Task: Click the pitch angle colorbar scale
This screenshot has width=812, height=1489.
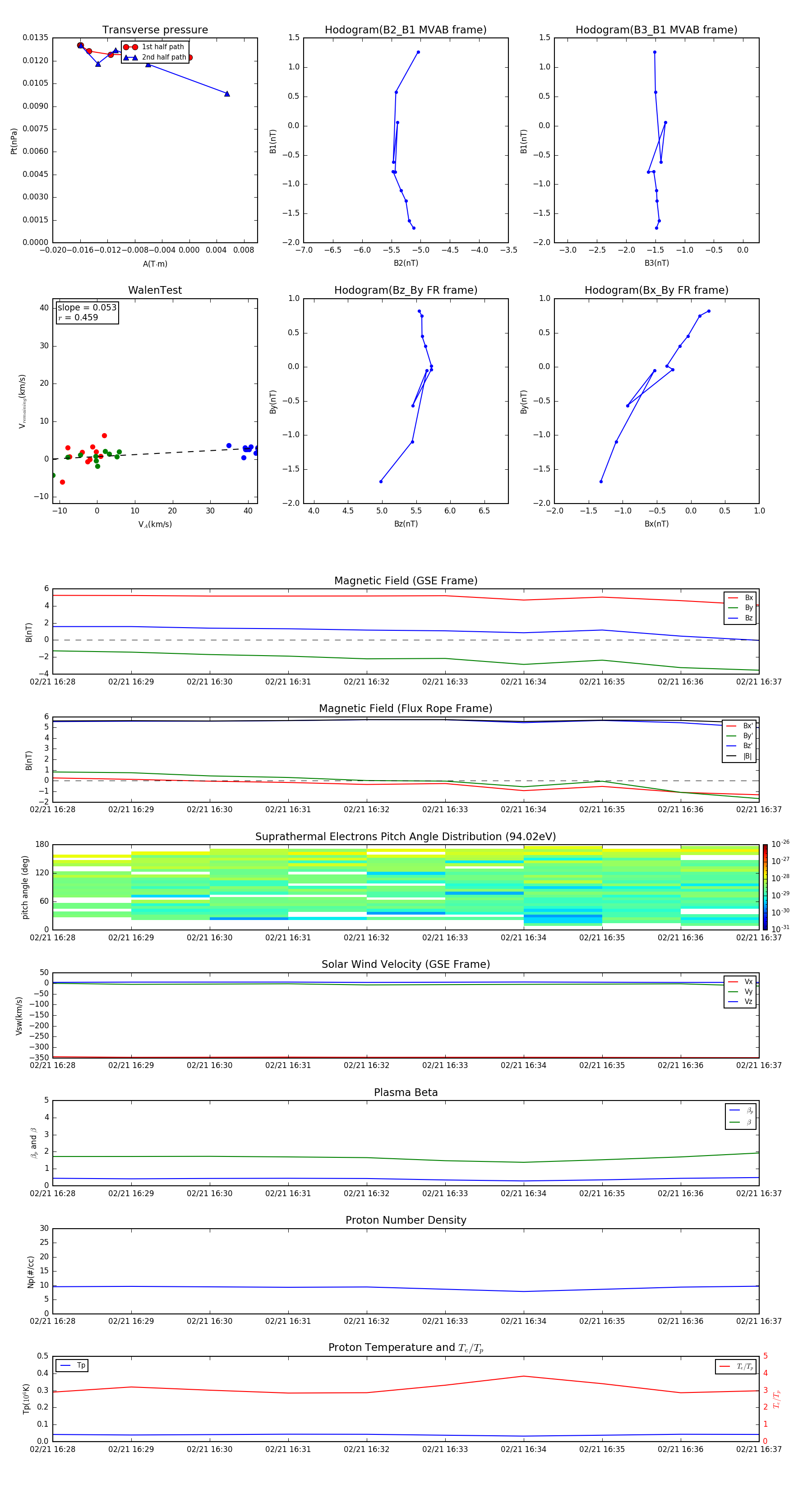Action: tap(765, 887)
